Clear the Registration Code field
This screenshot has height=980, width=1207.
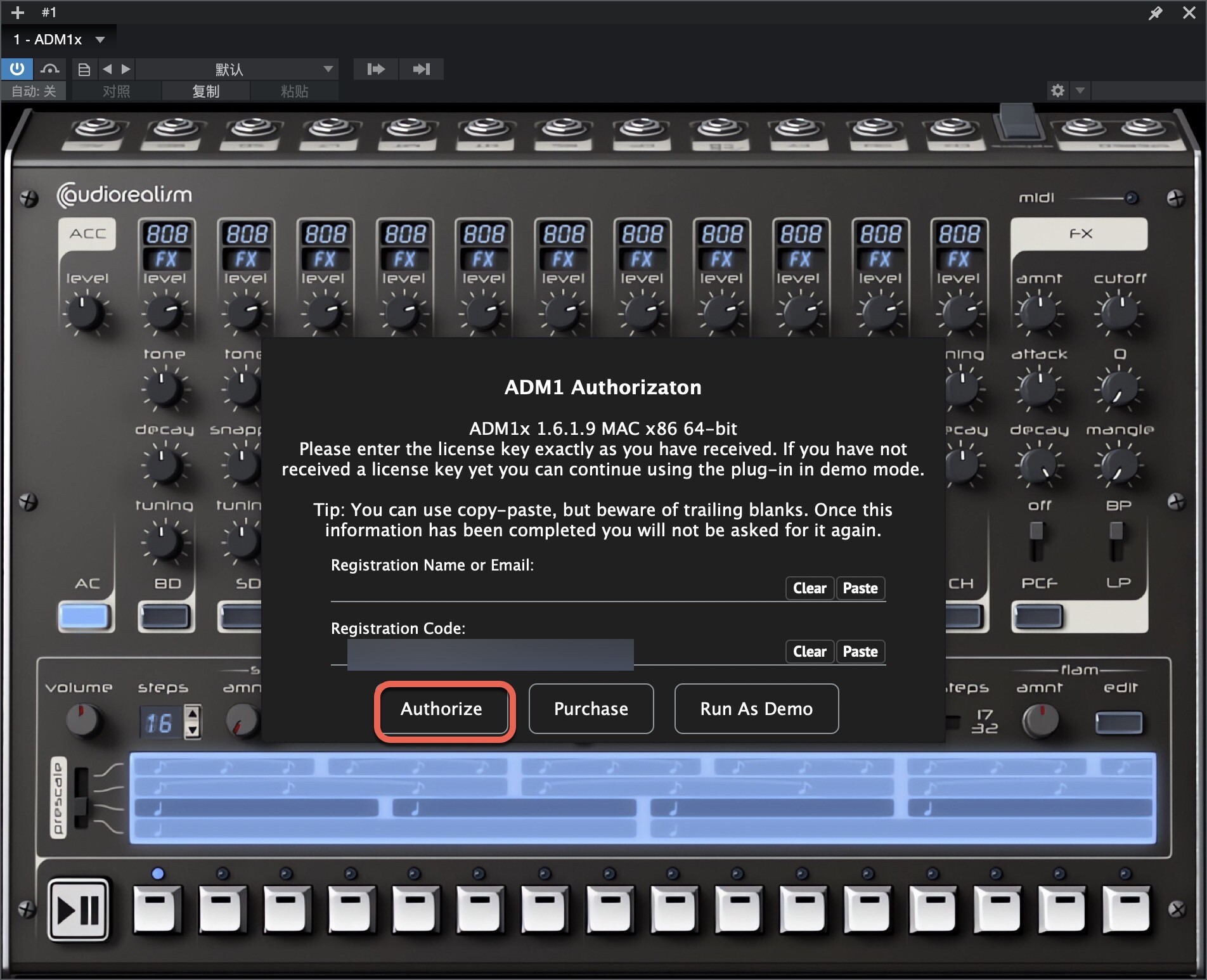point(810,652)
